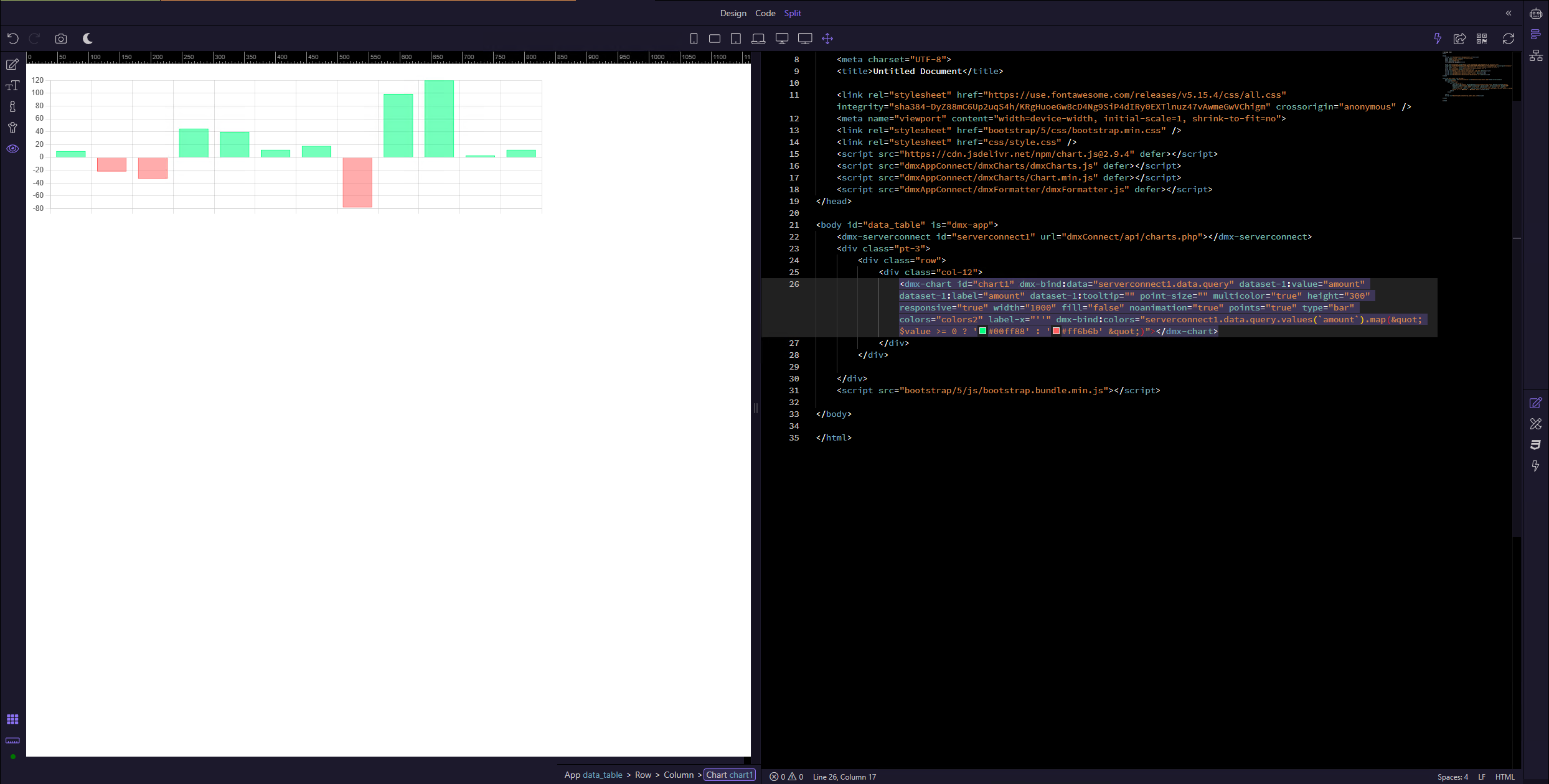The width and height of the screenshot is (1549, 784).
Task: Click the green #00ff88 color swatch
Action: pyautogui.click(x=982, y=331)
